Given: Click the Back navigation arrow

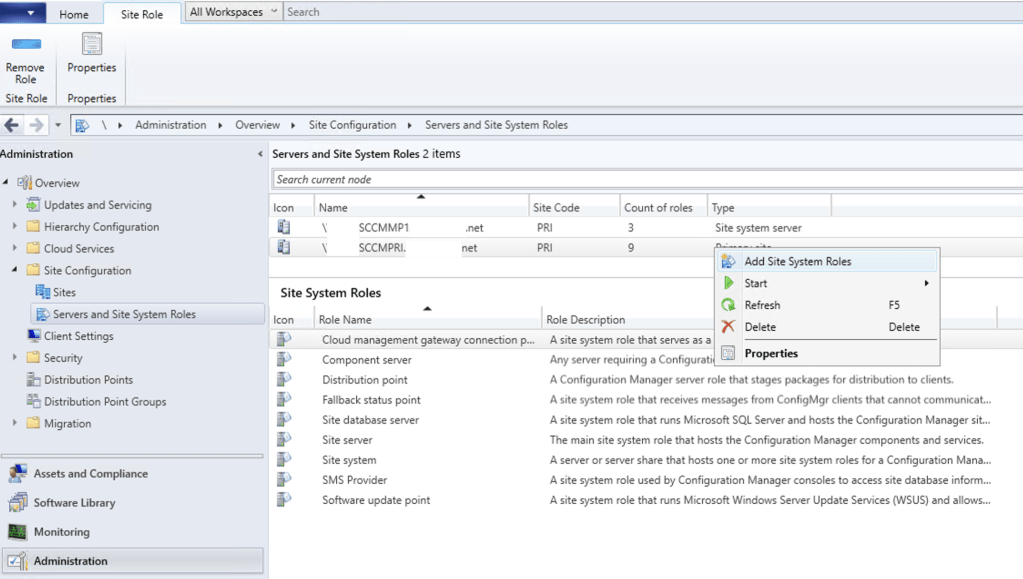Looking at the screenshot, I should coord(12,125).
